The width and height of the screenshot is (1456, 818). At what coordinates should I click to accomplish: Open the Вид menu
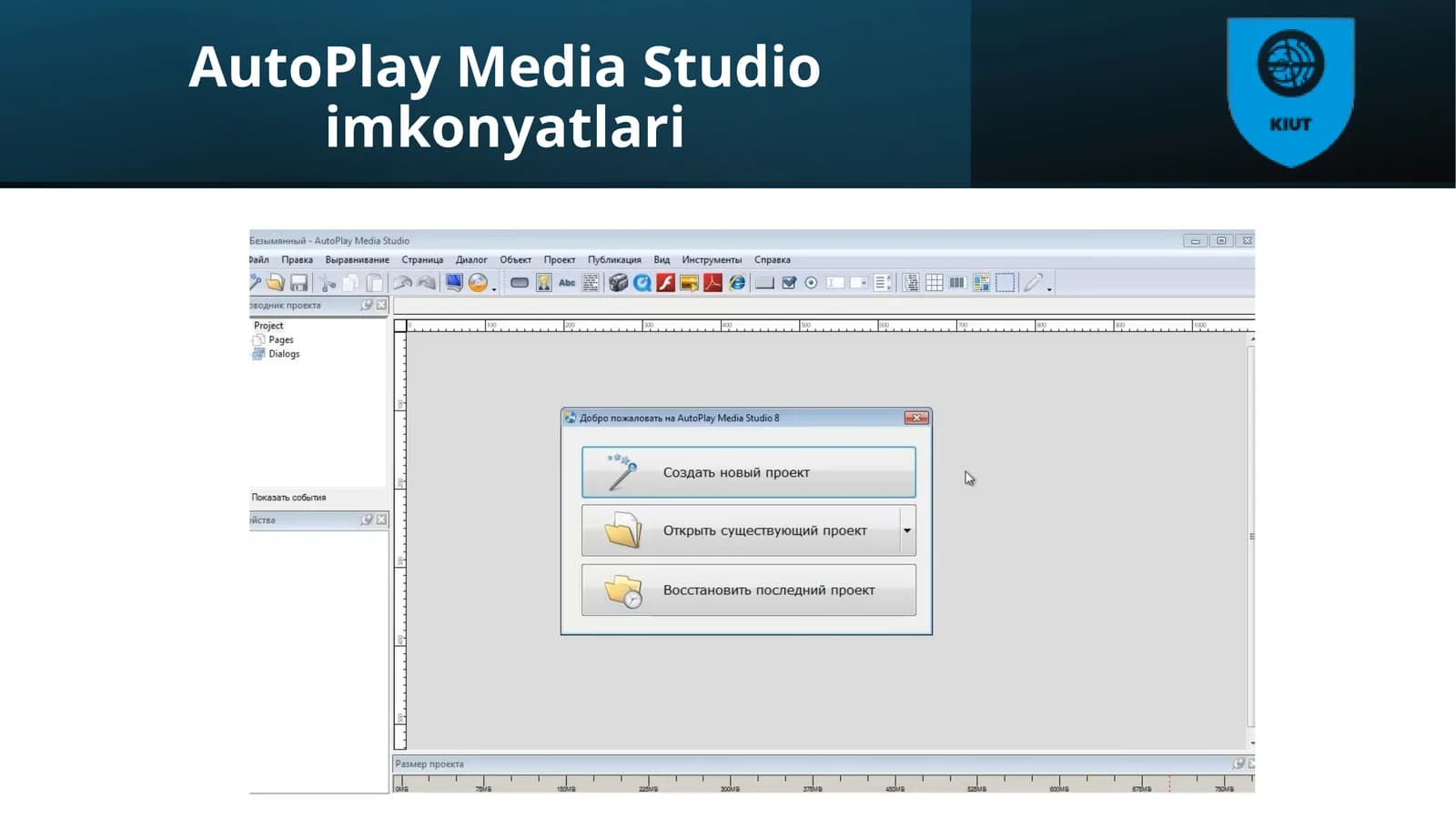pos(662,259)
